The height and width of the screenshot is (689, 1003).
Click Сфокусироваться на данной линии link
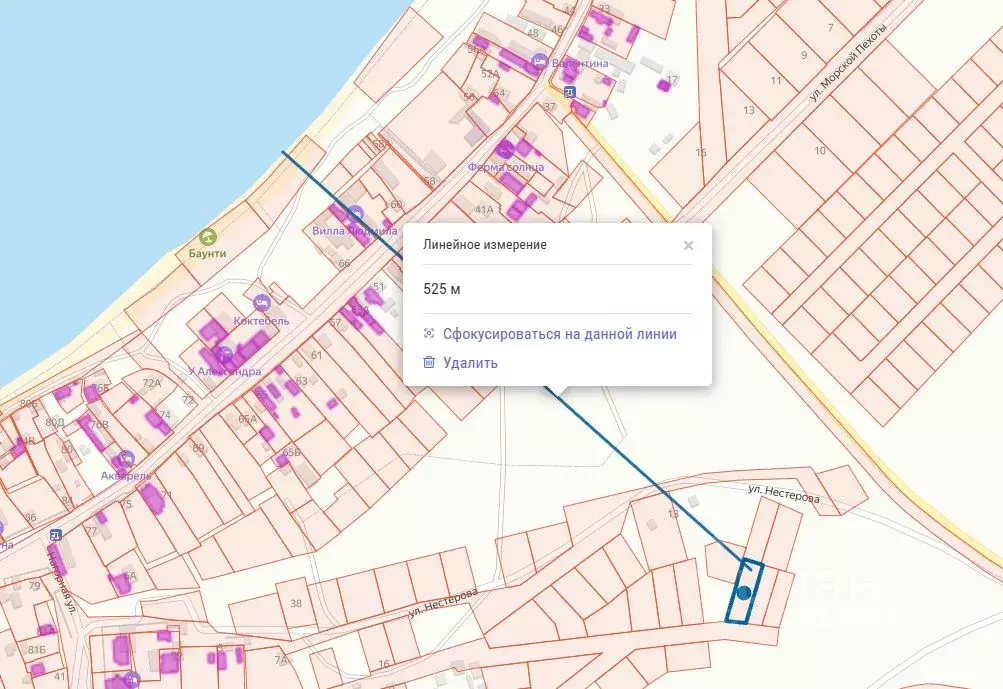pos(560,334)
